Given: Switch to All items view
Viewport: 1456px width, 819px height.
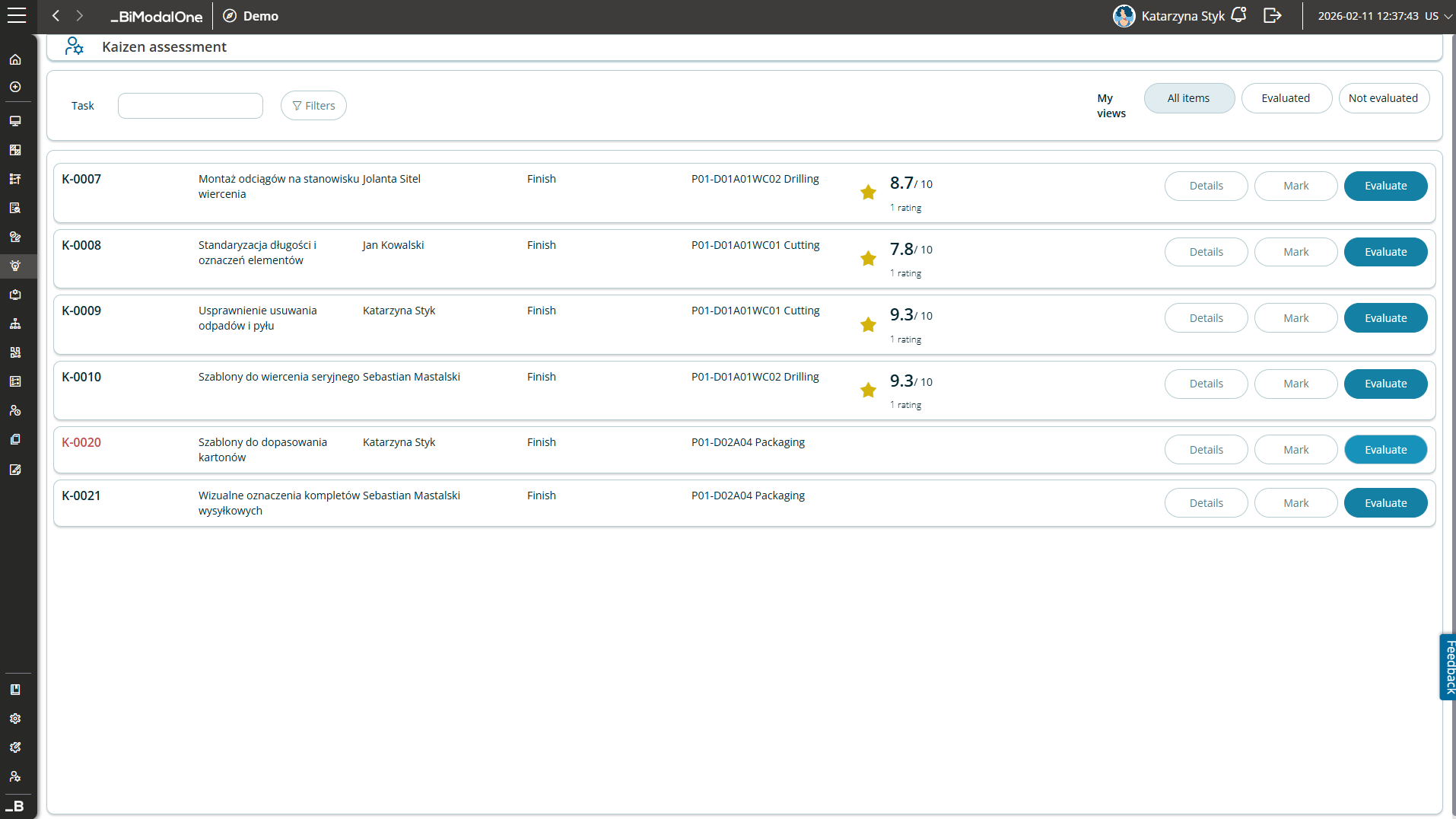Looking at the screenshot, I should (1188, 98).
